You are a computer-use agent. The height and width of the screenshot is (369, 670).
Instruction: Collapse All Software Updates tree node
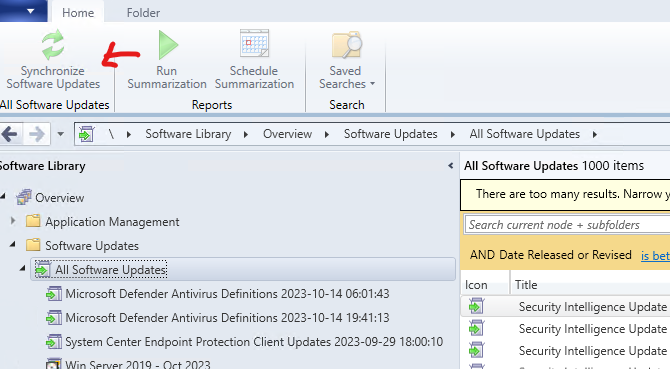(x=22, y=269)
